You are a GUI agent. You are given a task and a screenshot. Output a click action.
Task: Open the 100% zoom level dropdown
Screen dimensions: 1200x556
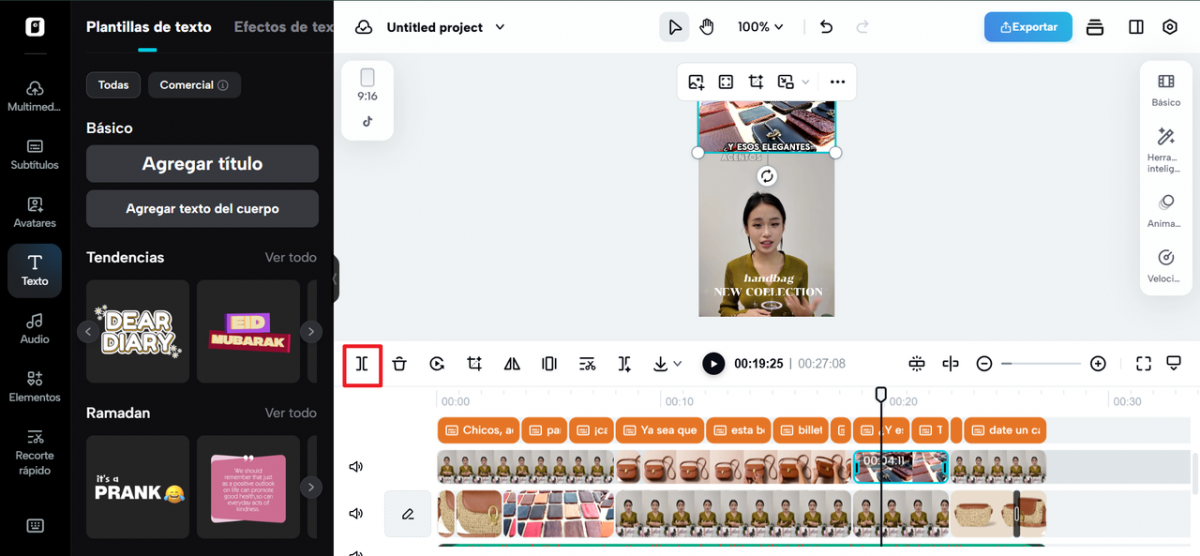(x=760, y=27)
